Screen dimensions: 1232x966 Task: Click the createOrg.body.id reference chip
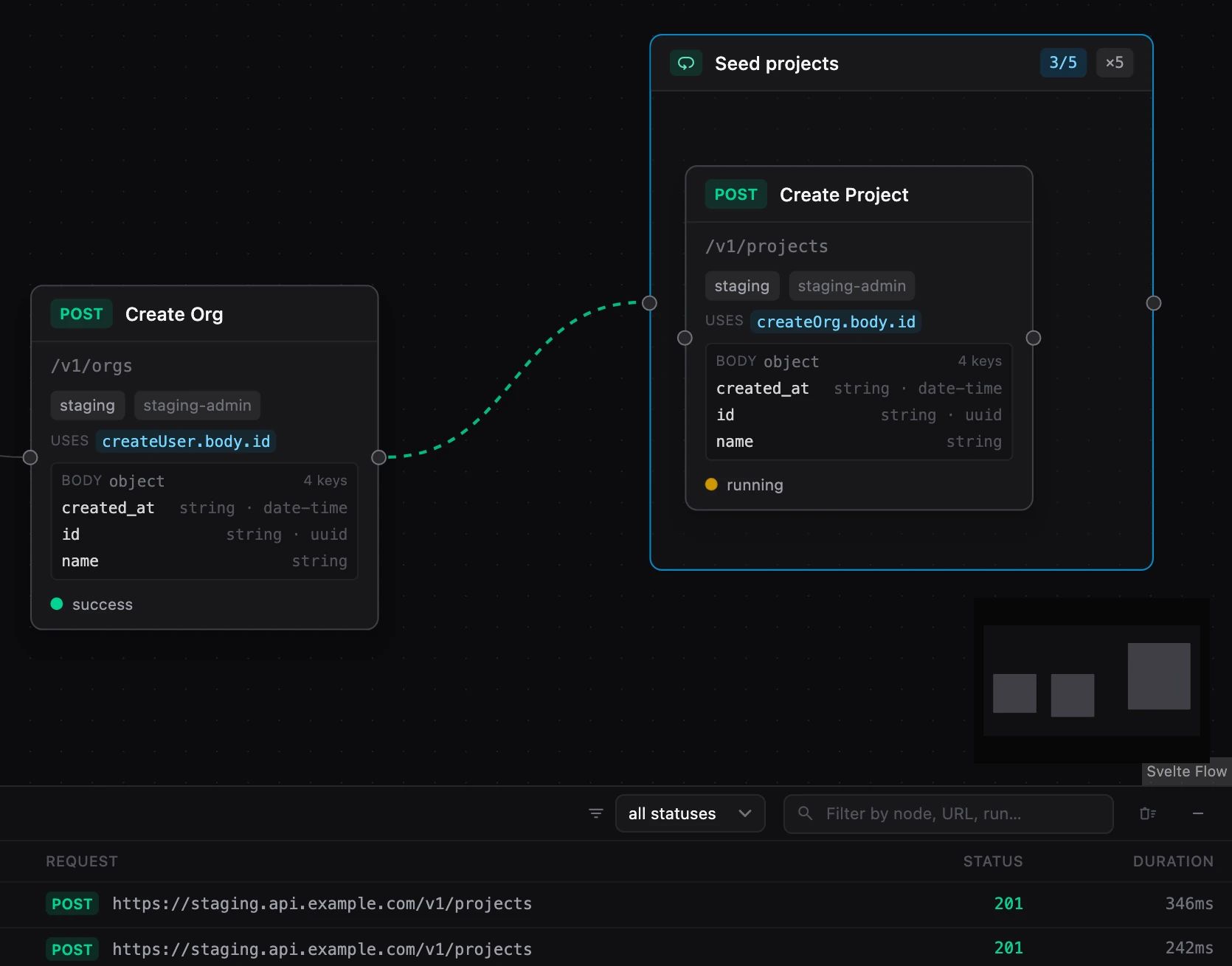[836, 322]
